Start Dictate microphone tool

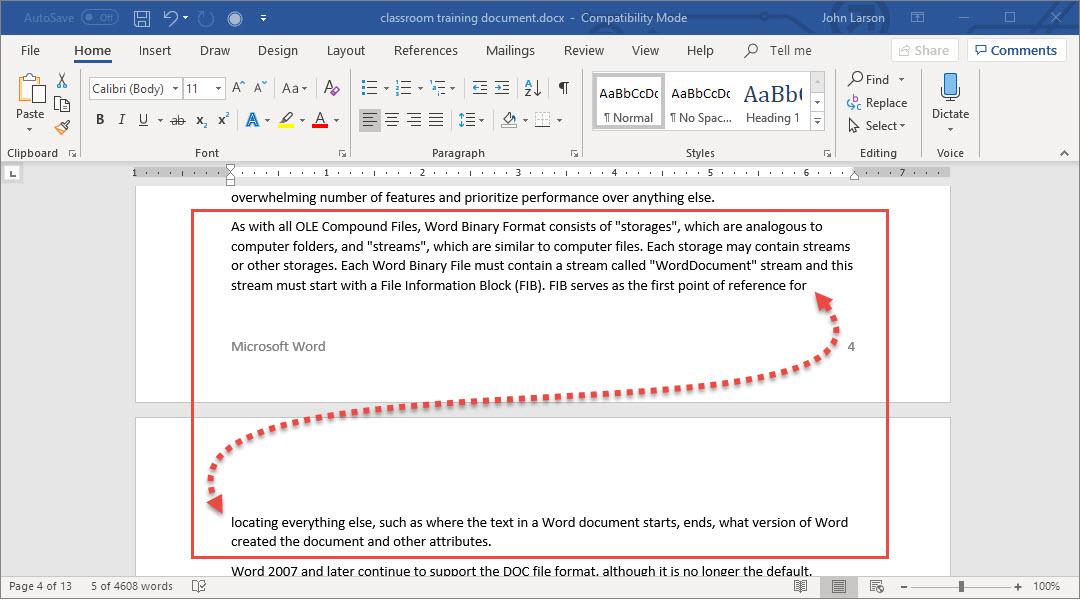tap(950, 96)
